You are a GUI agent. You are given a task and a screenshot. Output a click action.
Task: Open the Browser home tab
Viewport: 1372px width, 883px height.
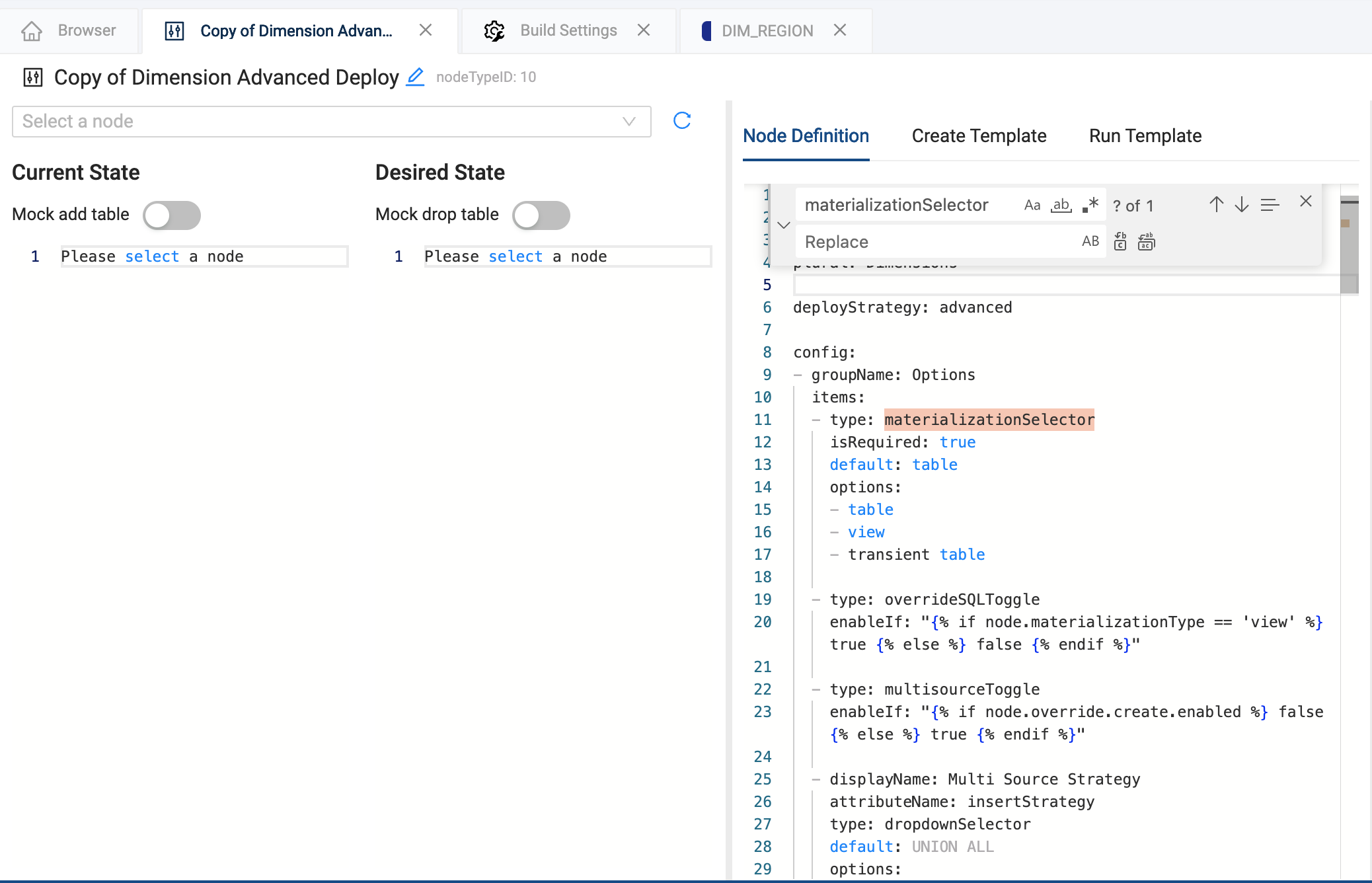click(69, 30)
